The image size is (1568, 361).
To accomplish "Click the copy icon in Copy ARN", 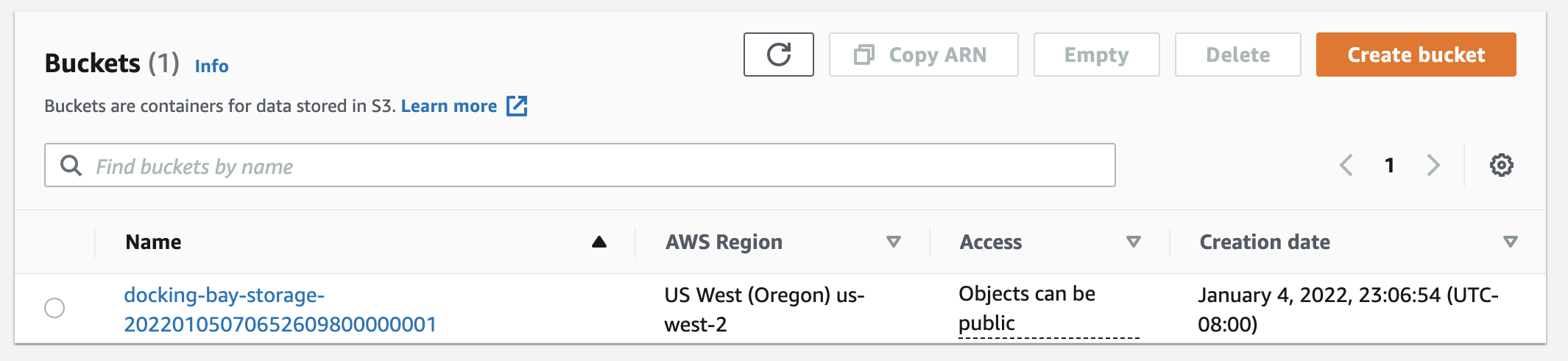I will (x=864, y=55).
